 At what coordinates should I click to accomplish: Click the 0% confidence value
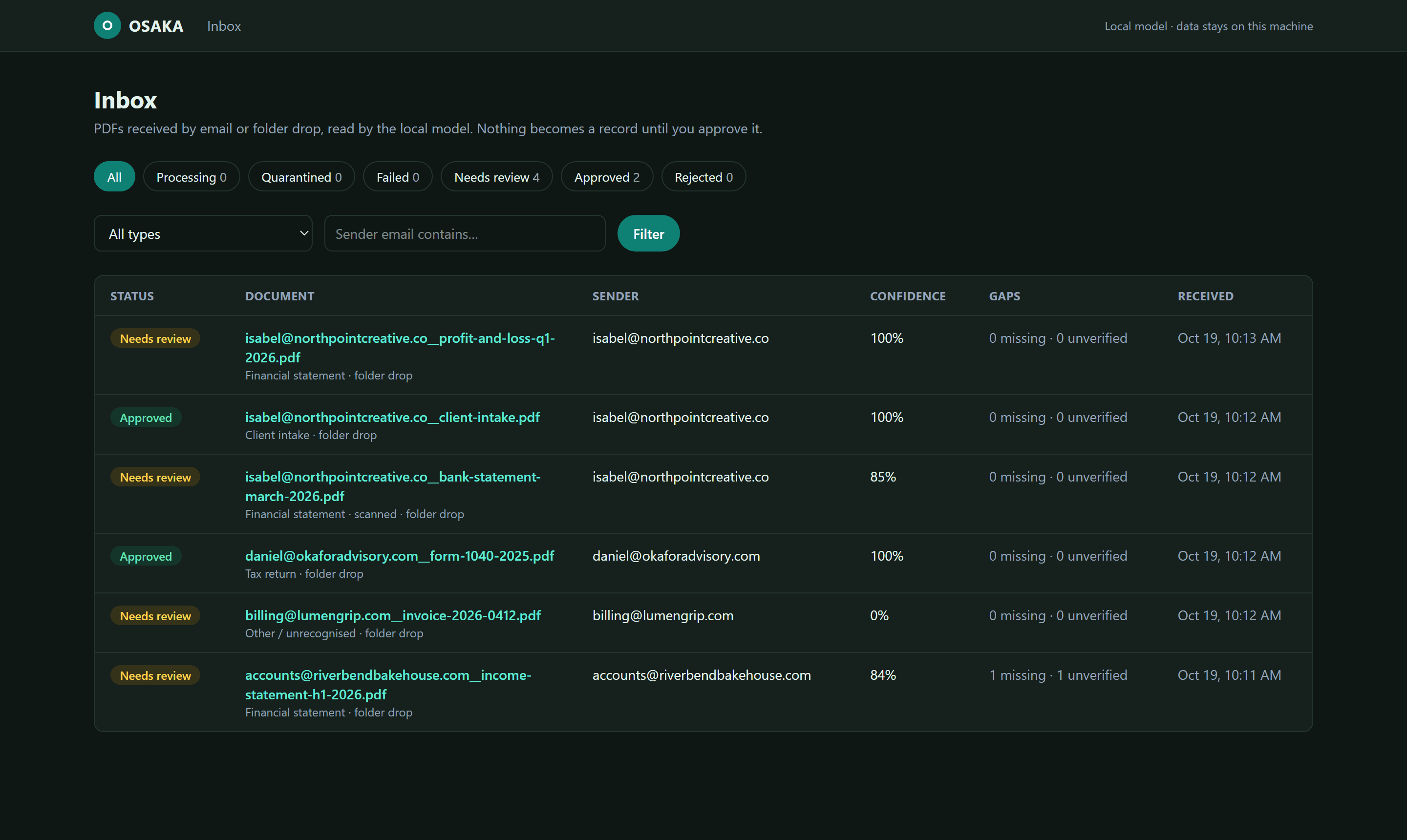(879, 615)
